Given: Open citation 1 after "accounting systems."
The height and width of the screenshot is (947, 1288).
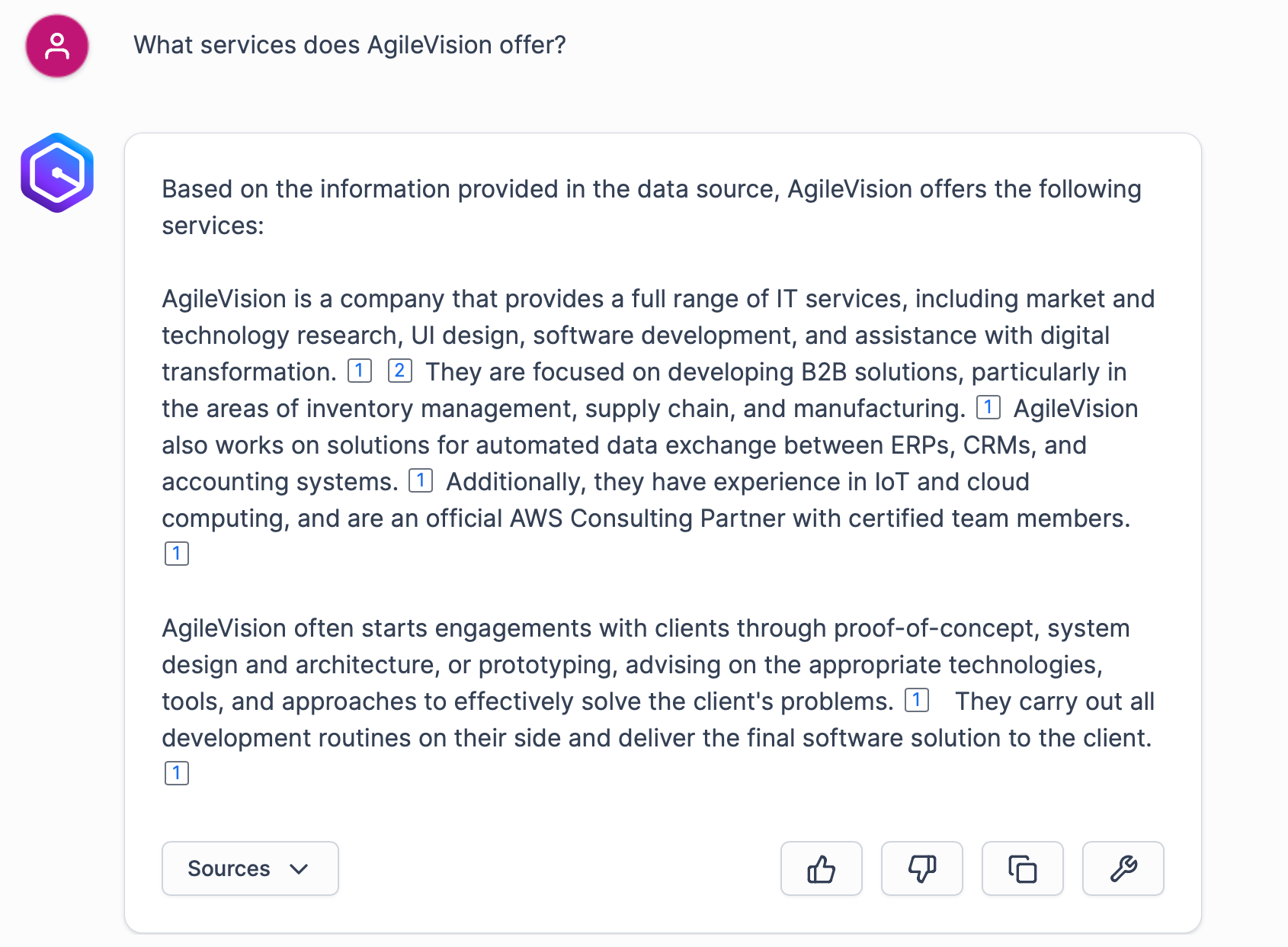Looking at the screenshot, I should point(420,481).
